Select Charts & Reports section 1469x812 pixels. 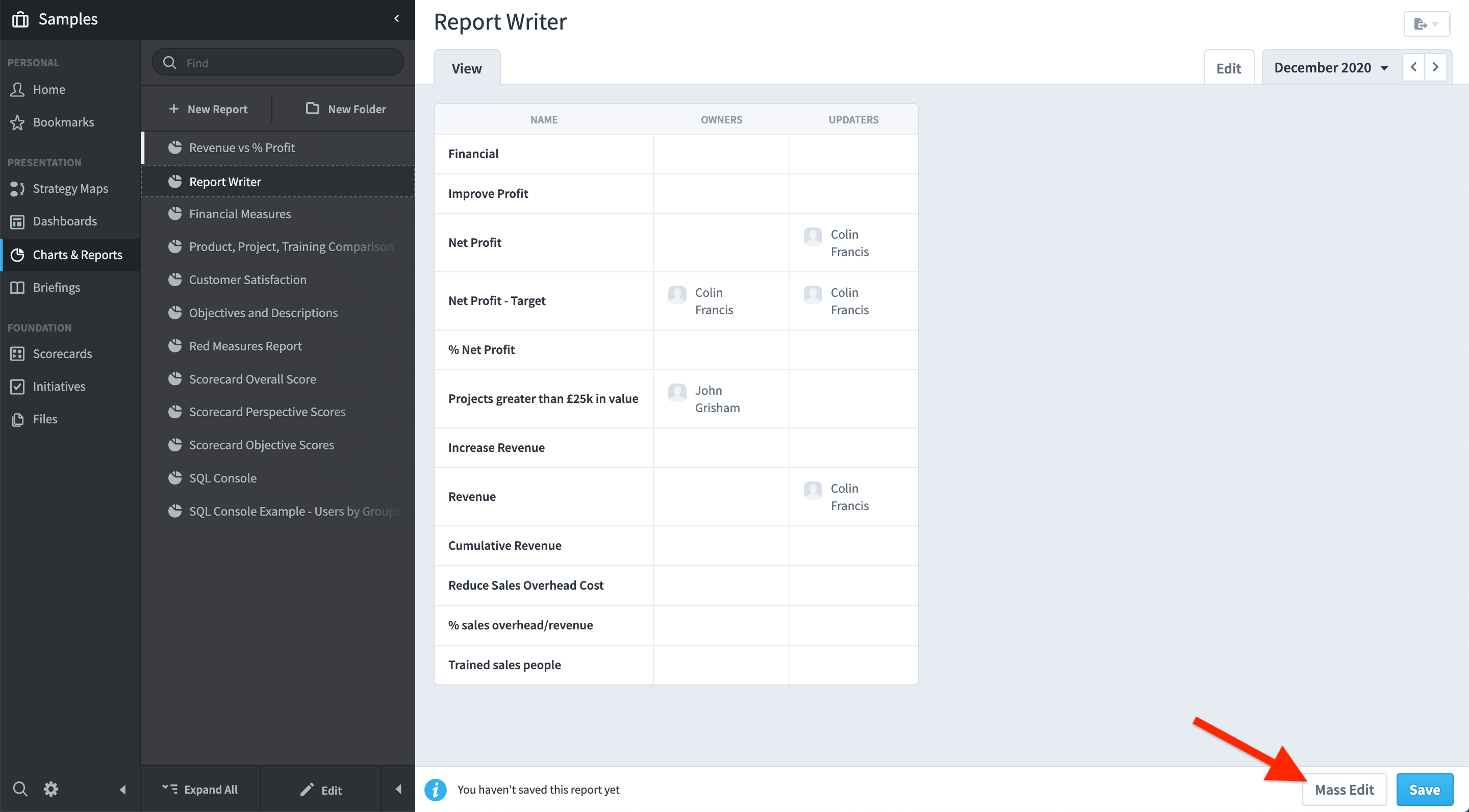click(70, 255)
